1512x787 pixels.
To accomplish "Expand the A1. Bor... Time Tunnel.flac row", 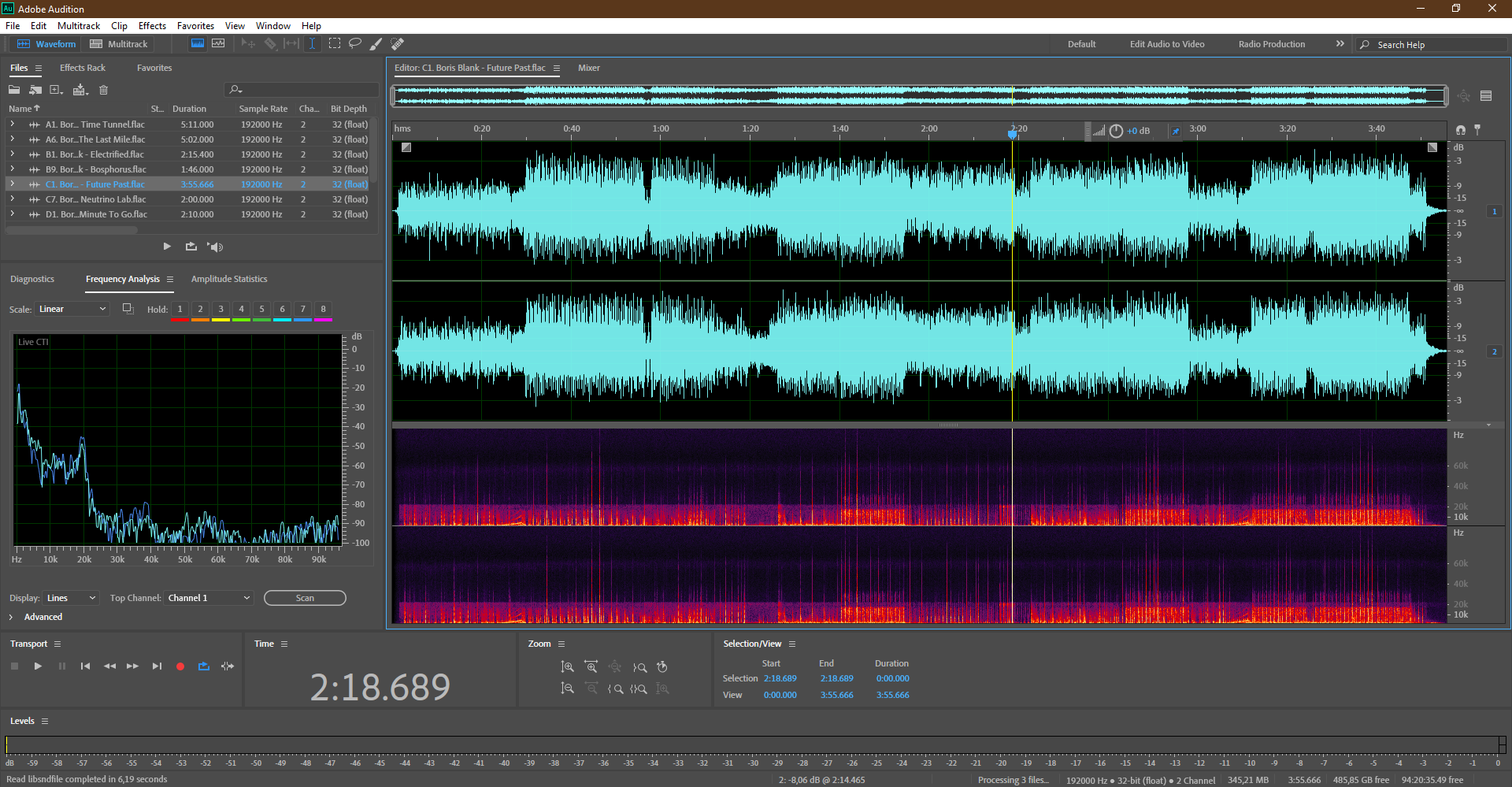I will click(x=12, y=124).
